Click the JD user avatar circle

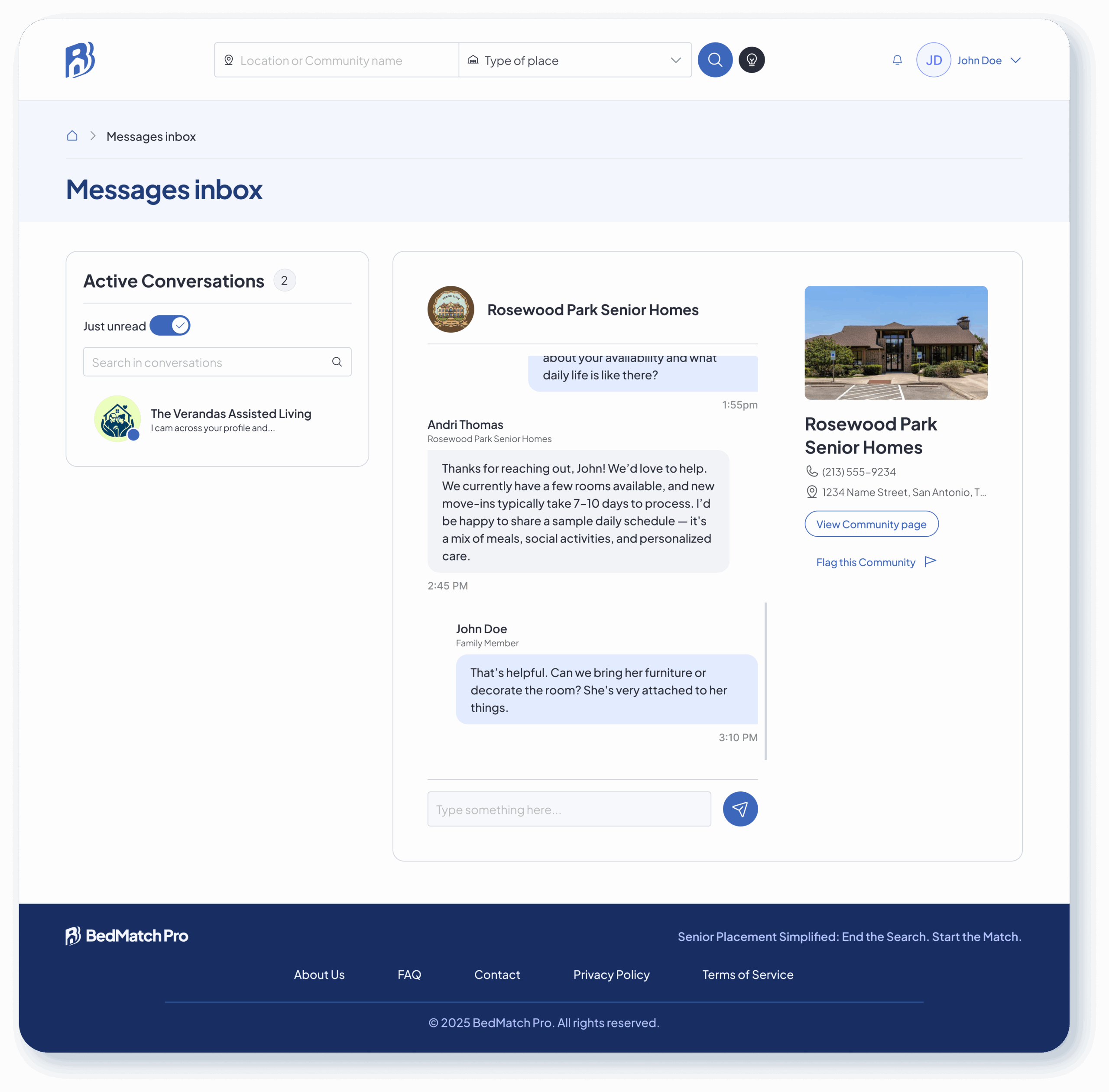[x=934, y=60]
